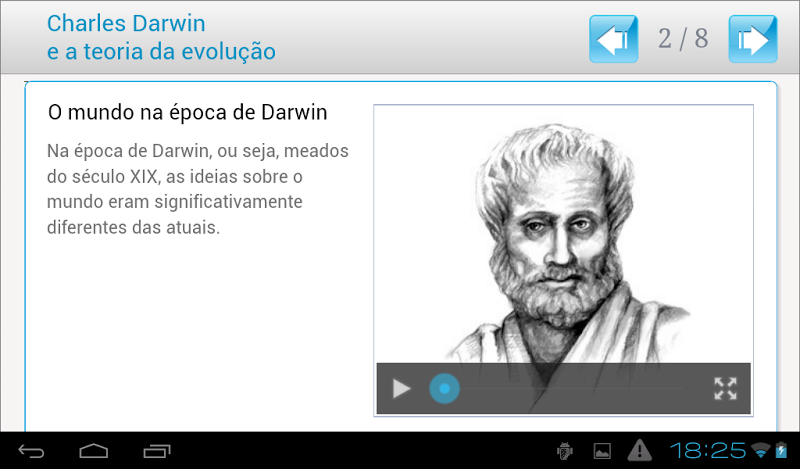
Task: Advance to the next slide arrow
Action: (x=753, y=39)
